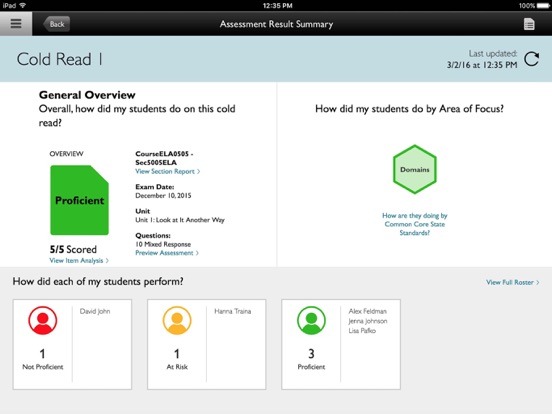
Task: Open the document report icon
Action: (529, 24)
